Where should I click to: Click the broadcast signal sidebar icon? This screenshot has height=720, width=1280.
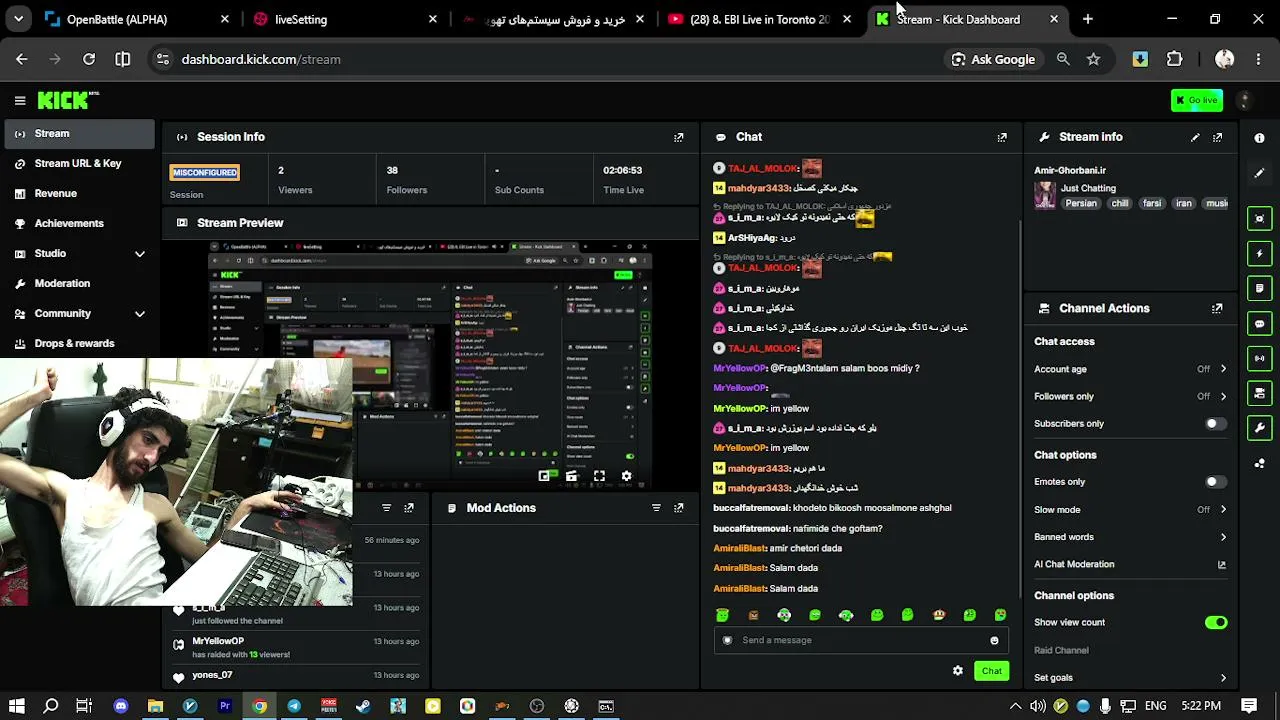pyautogui.click(x=1260, y=358)
